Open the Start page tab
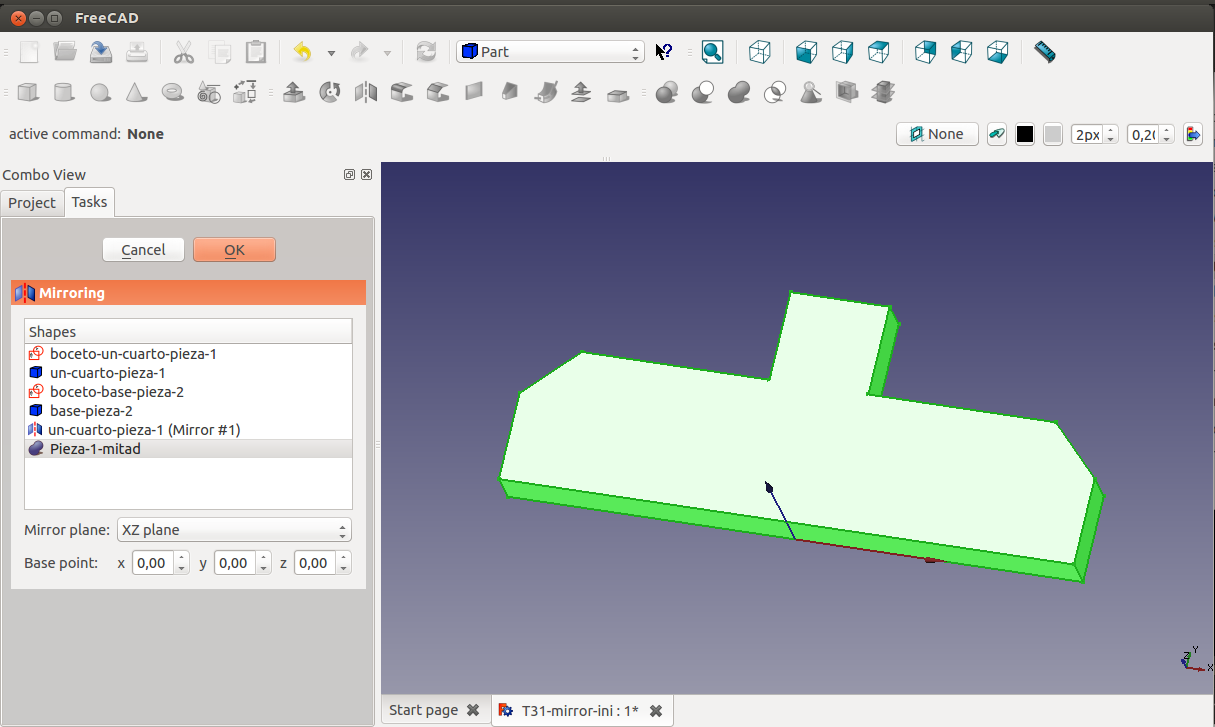The width and height of the screenshot is (1215, 727). point(423,710)
